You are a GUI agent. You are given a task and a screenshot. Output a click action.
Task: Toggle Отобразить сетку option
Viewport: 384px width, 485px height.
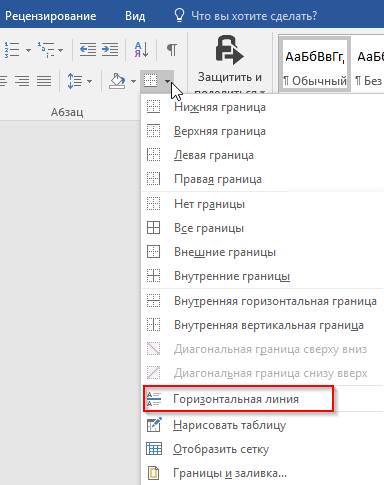(263, 449)
